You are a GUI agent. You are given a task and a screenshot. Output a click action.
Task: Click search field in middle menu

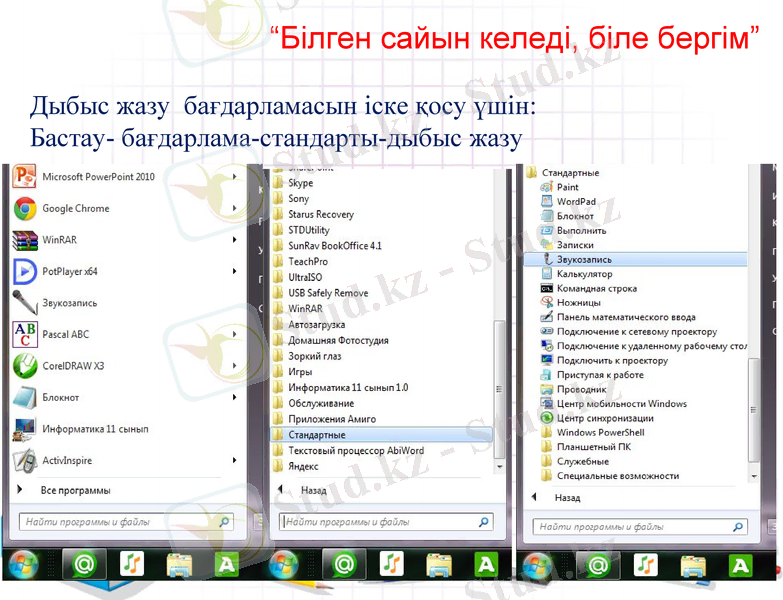(x=386, y=522)
